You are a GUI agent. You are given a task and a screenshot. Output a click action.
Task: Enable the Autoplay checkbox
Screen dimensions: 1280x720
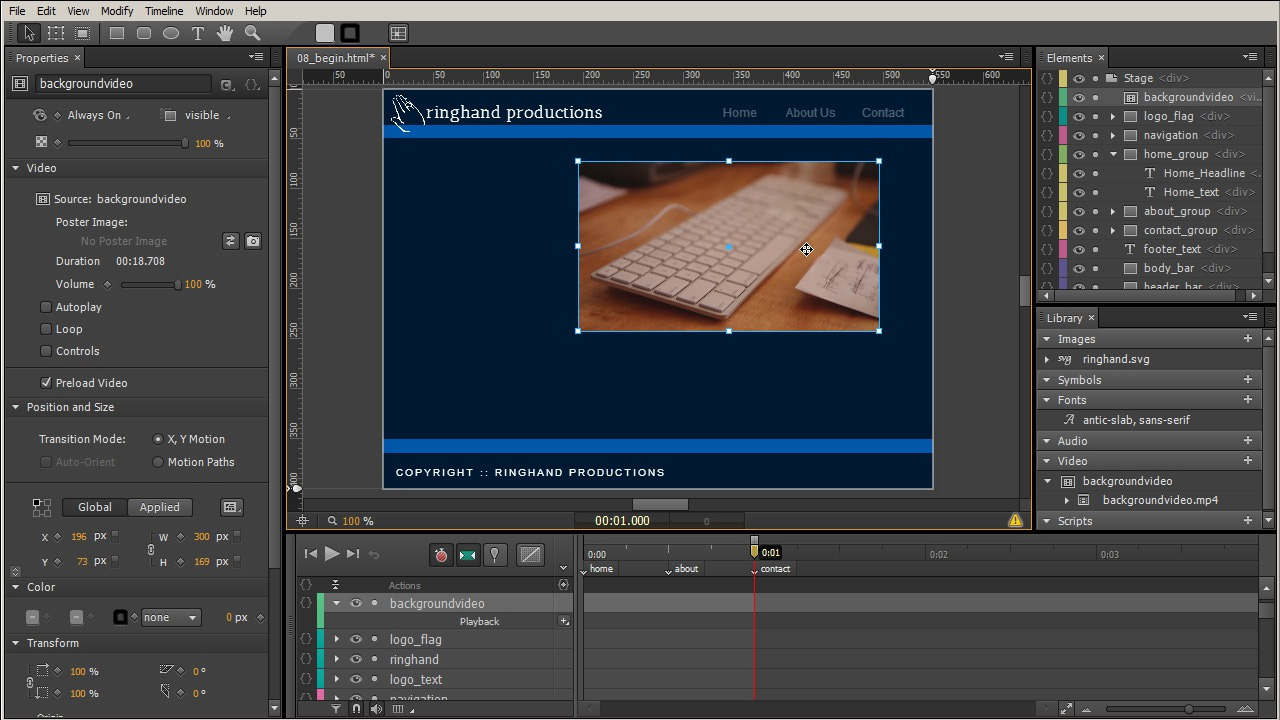(x=45, y=307)
